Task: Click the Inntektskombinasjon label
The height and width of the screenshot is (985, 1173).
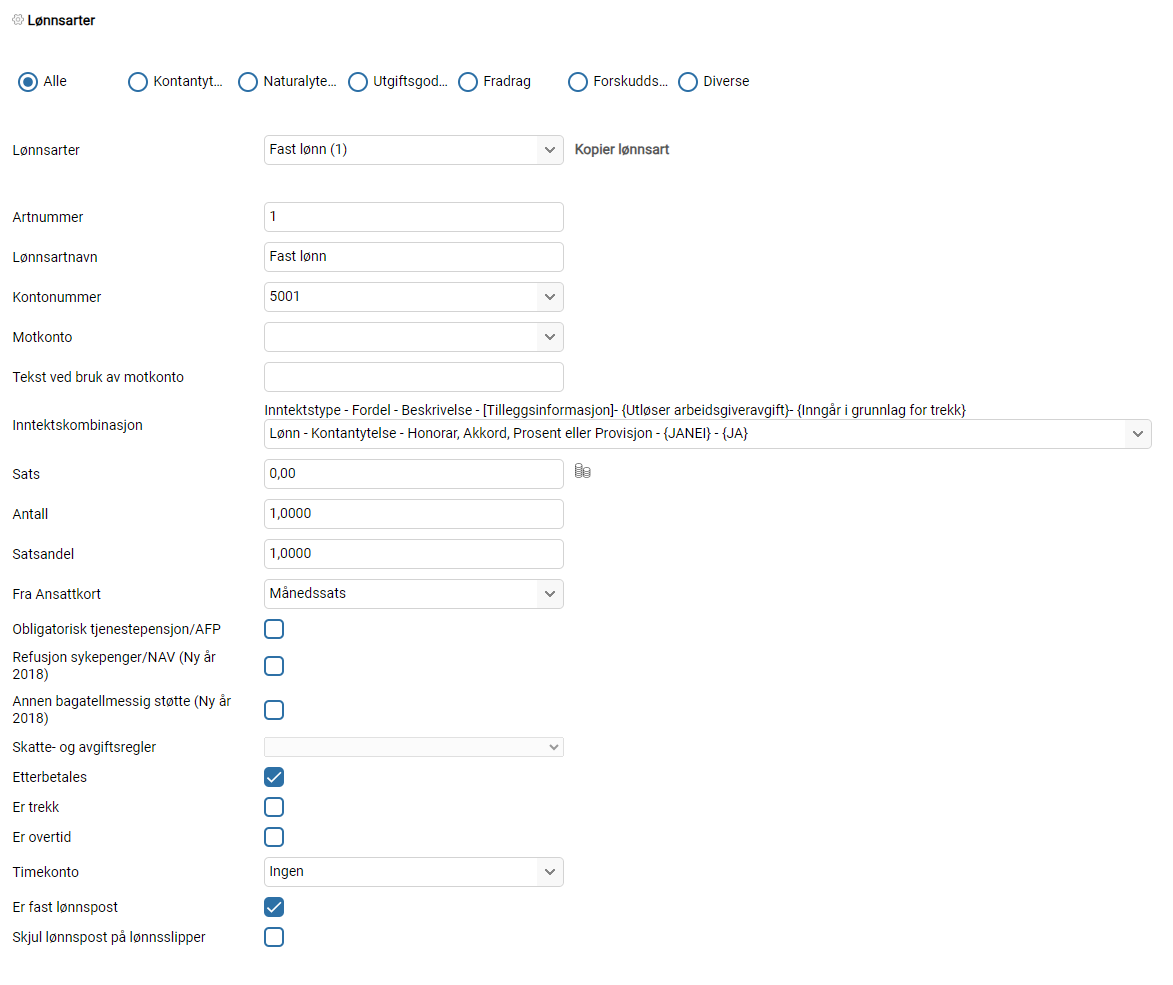Action: tap(77, 425)
